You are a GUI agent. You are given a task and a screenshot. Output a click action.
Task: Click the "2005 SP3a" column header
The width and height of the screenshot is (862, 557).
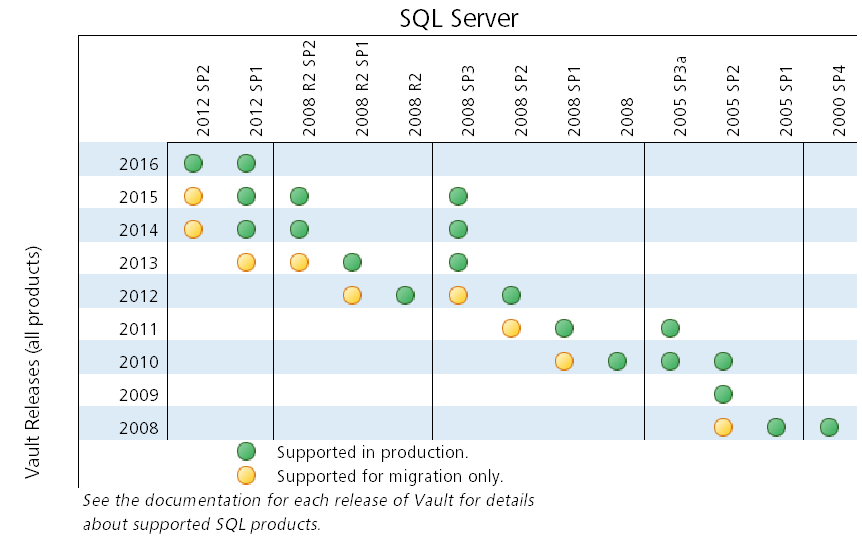point(680,96)
